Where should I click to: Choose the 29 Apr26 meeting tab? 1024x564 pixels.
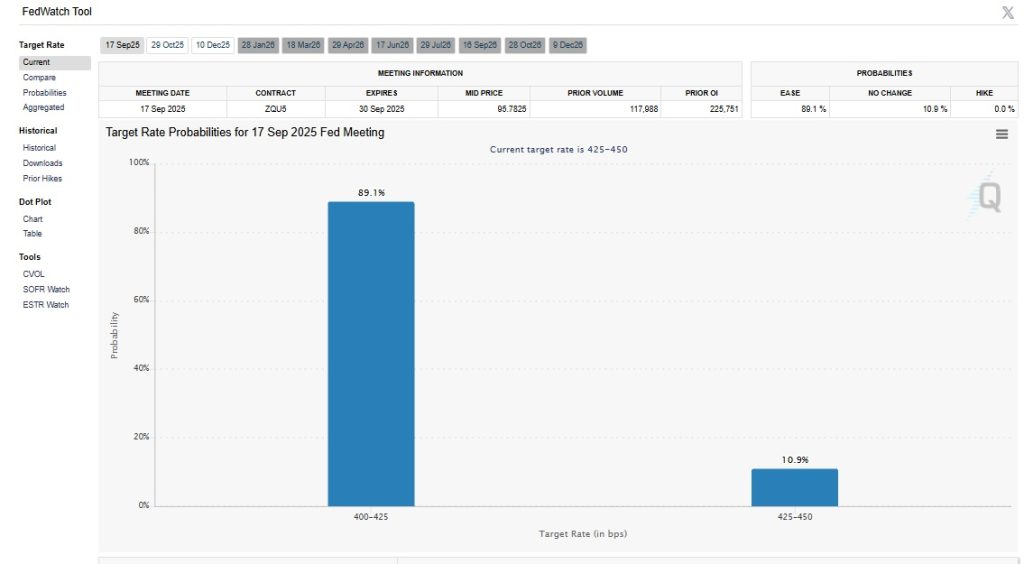pos(348,45)
